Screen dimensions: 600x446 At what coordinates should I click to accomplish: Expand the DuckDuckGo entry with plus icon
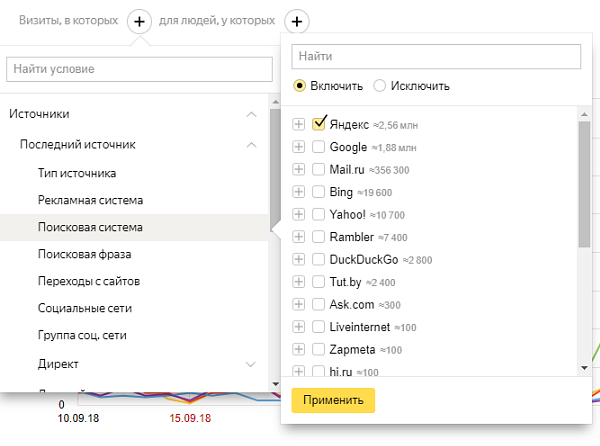click(298, 259)
